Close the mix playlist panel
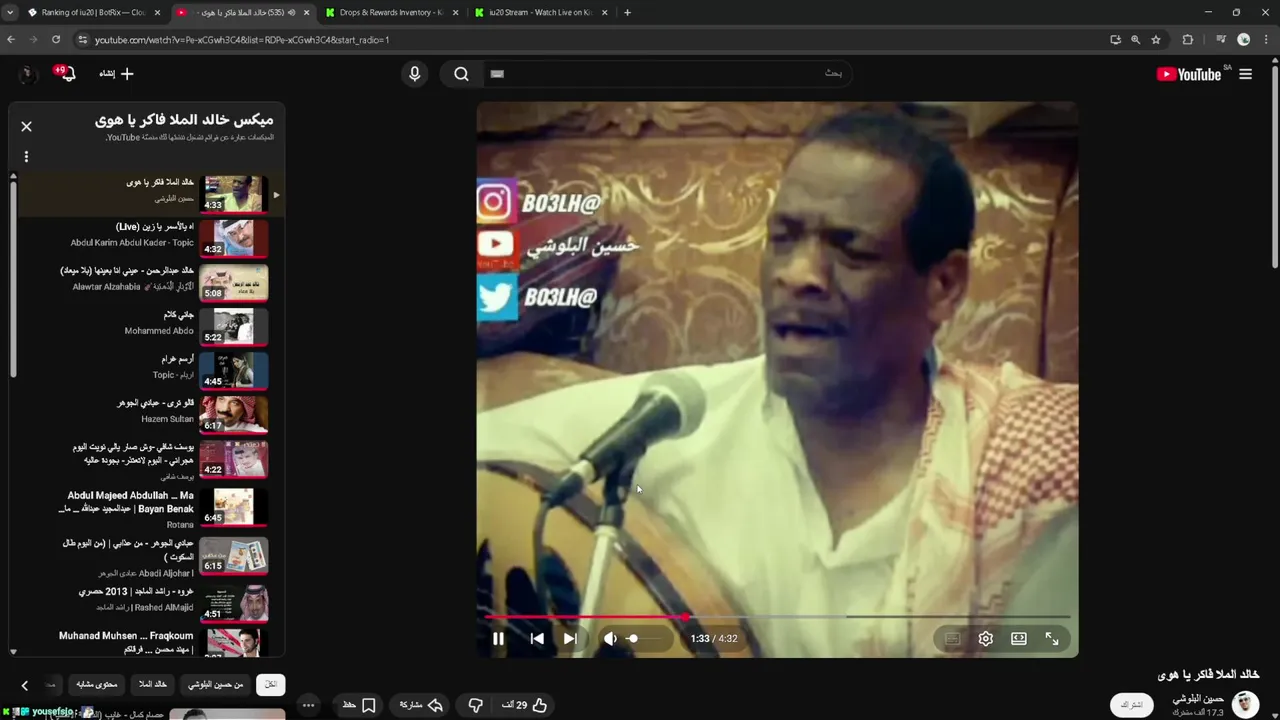The height and width of the screenshot is (720, 1280). [x=27, y=126]
